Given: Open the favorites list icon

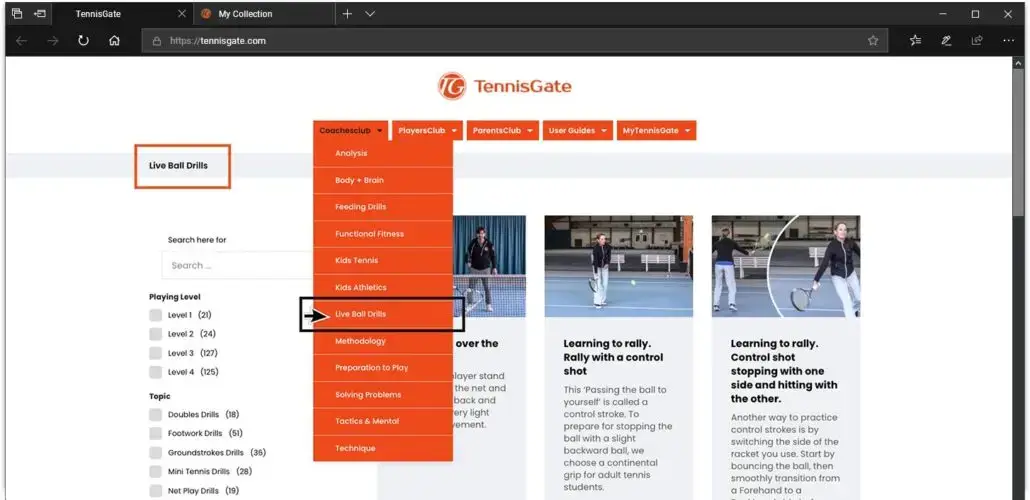Looking at the screenshot, I should tap(915, 41).
